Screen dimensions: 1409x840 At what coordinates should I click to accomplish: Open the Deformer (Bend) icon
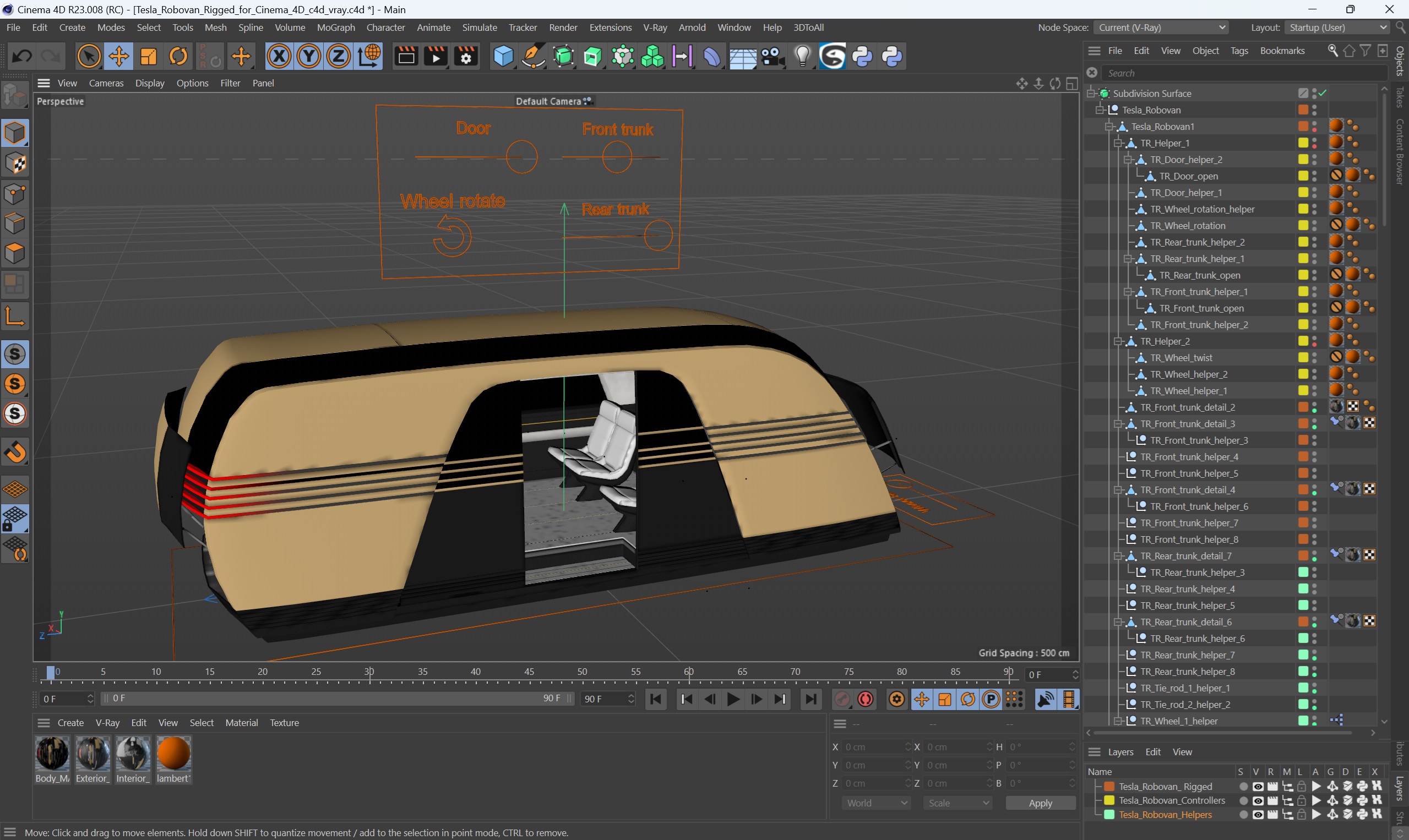(x=712, y=56)
